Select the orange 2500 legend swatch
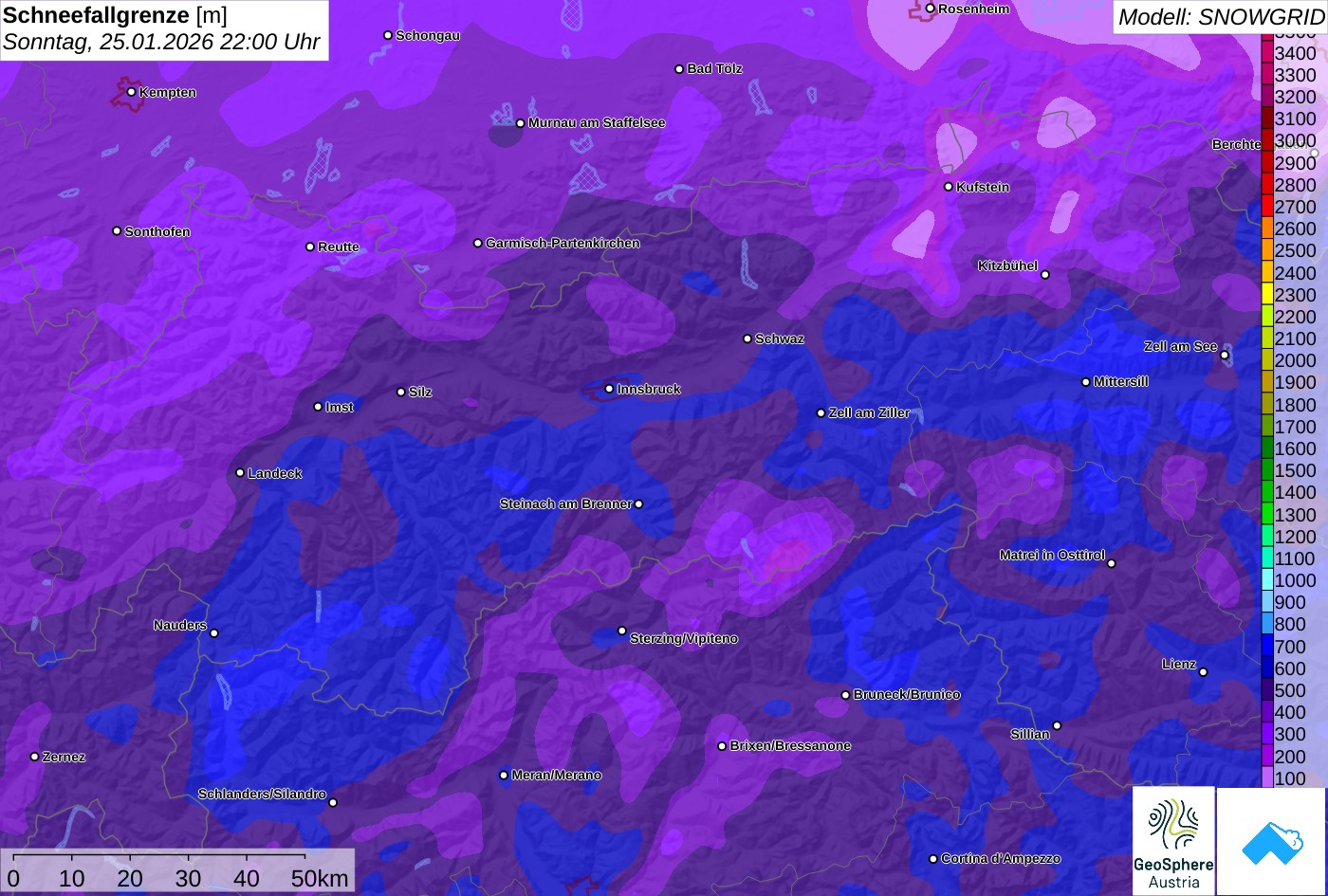 pyautogui.click(x=1267, y=250)
